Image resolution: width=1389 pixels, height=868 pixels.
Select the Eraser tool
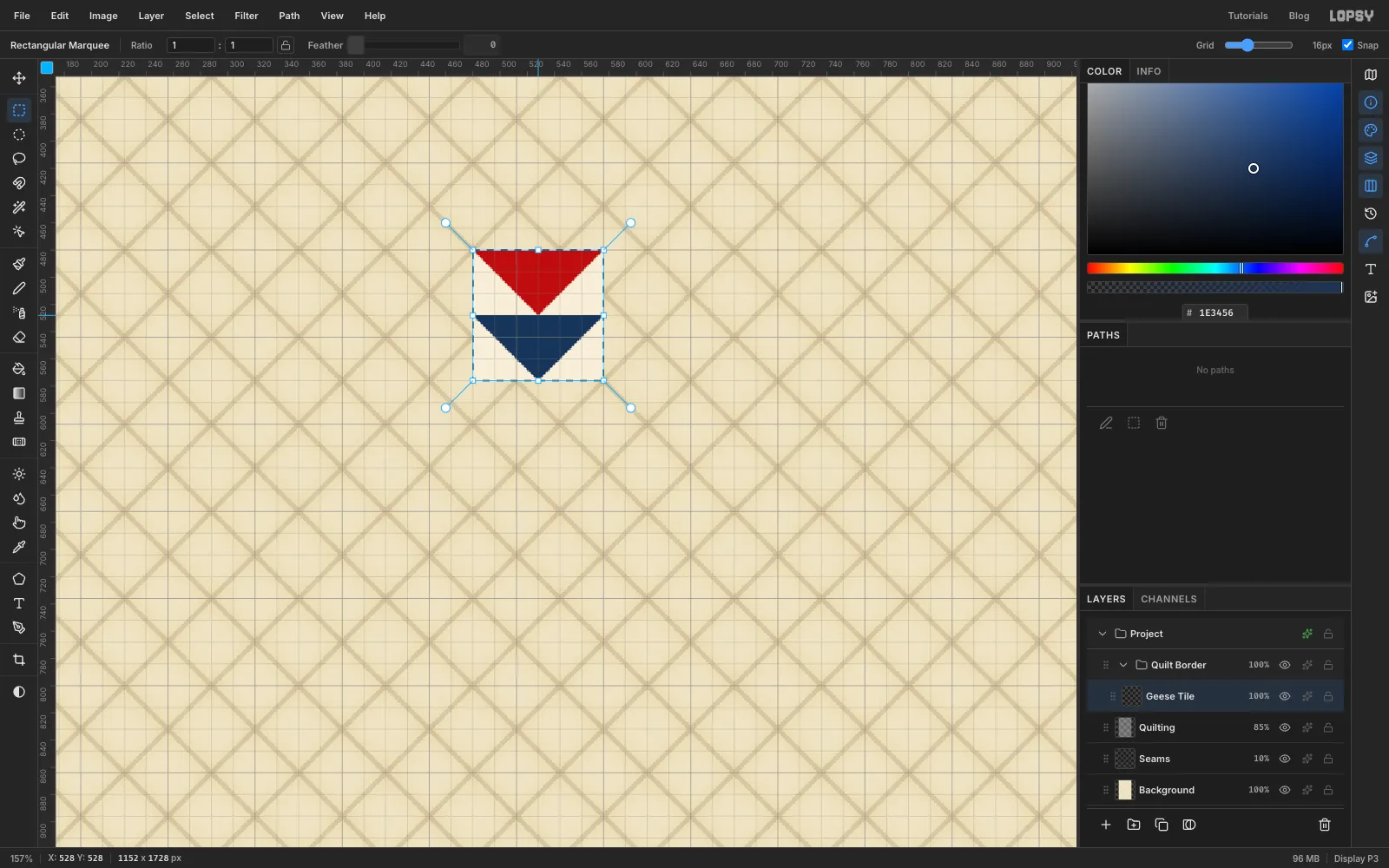(19, 337)
